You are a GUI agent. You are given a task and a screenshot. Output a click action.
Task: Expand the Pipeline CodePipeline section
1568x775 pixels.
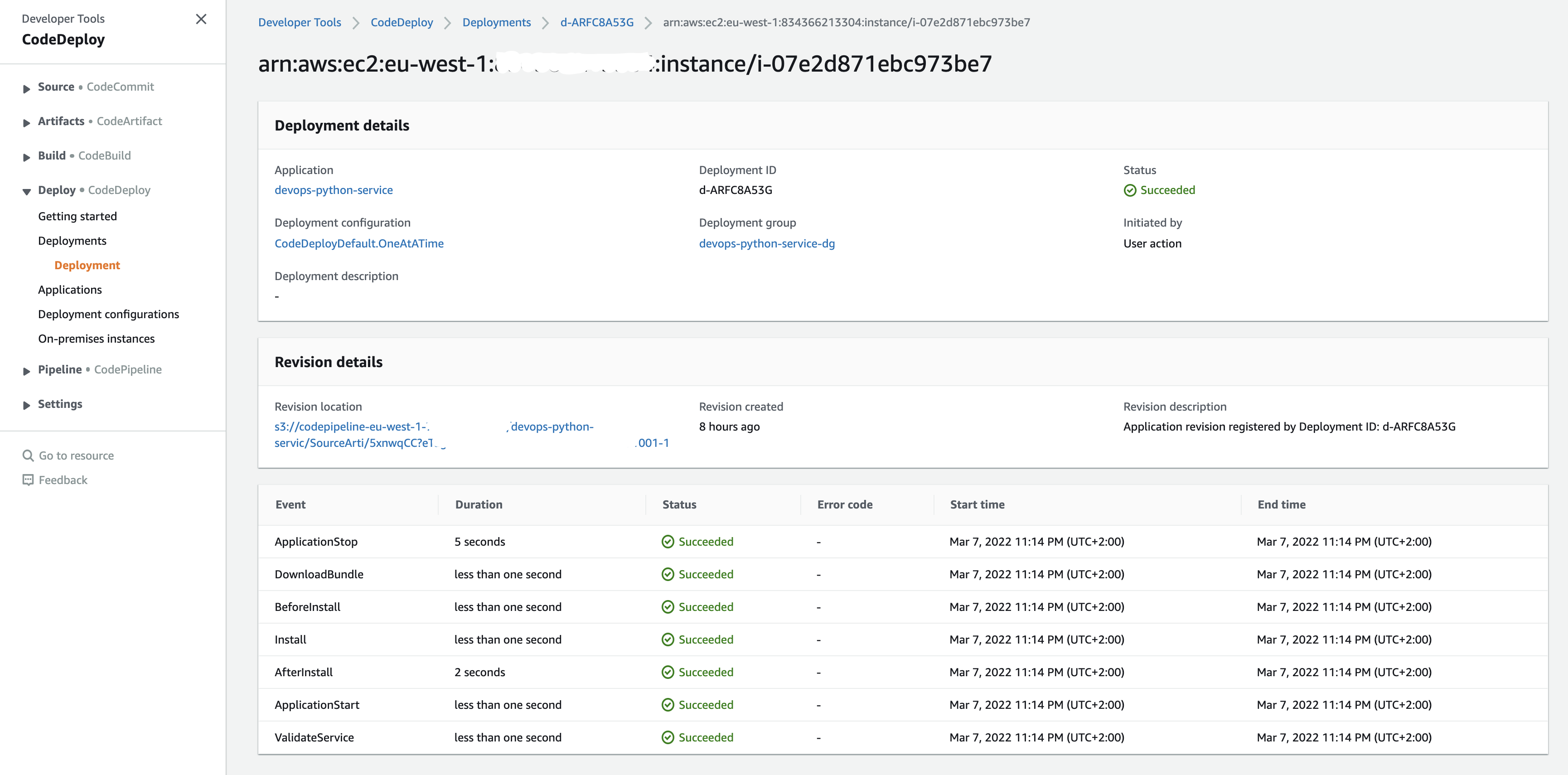click(26, 371)
